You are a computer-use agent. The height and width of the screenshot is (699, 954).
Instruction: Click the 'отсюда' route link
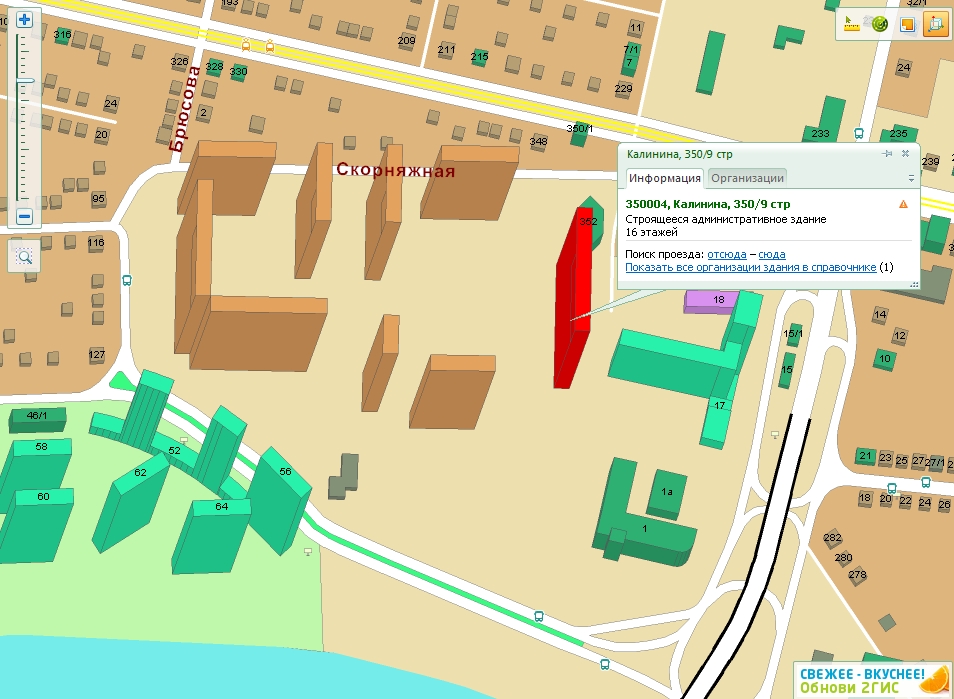726,255
